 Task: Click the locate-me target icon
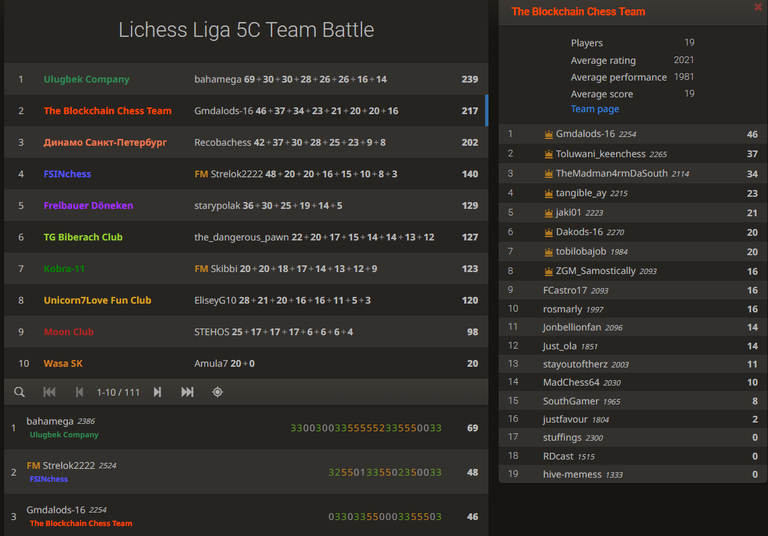click(217, 392)
